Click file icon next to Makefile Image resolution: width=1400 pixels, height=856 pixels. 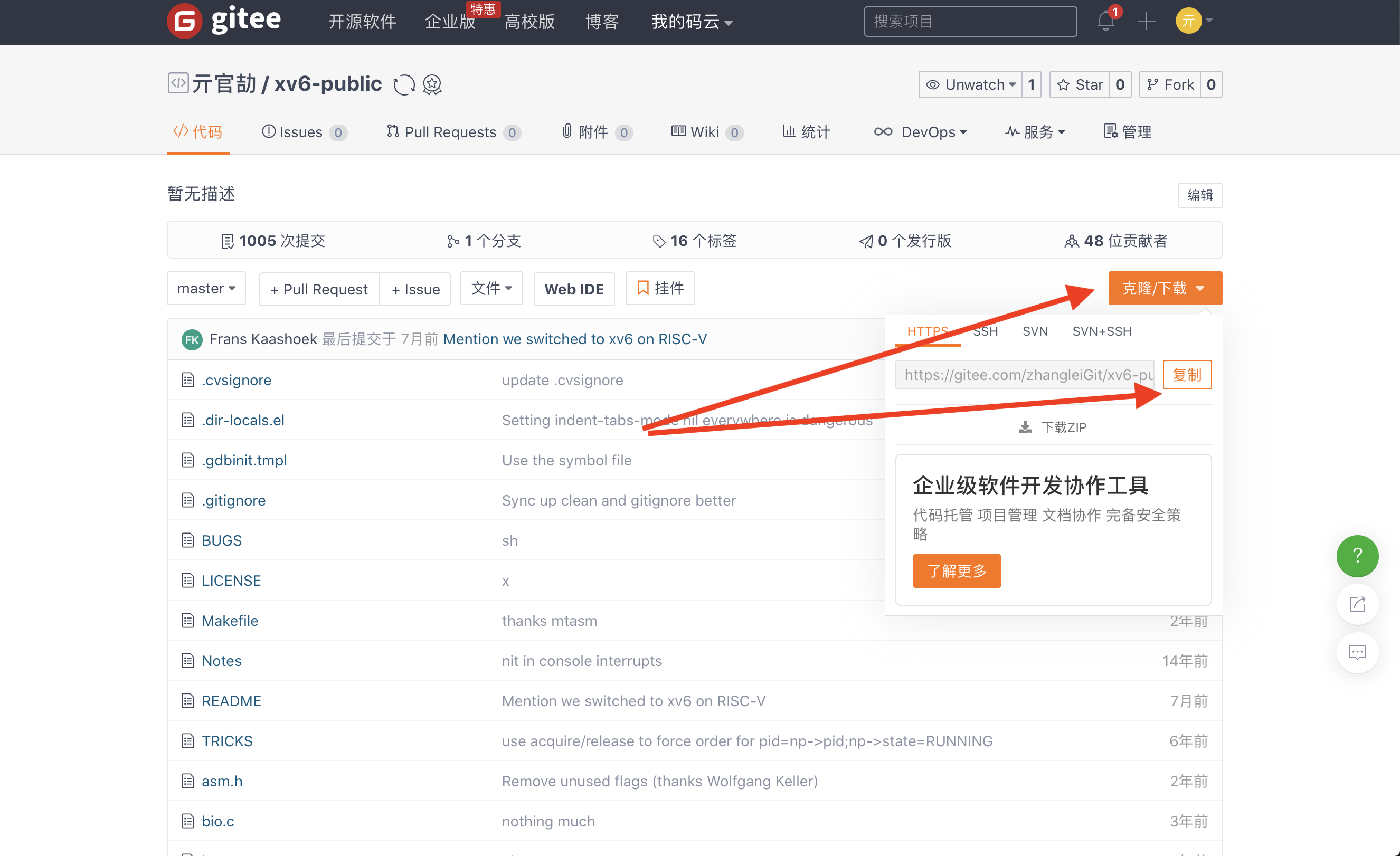(187, 620)
